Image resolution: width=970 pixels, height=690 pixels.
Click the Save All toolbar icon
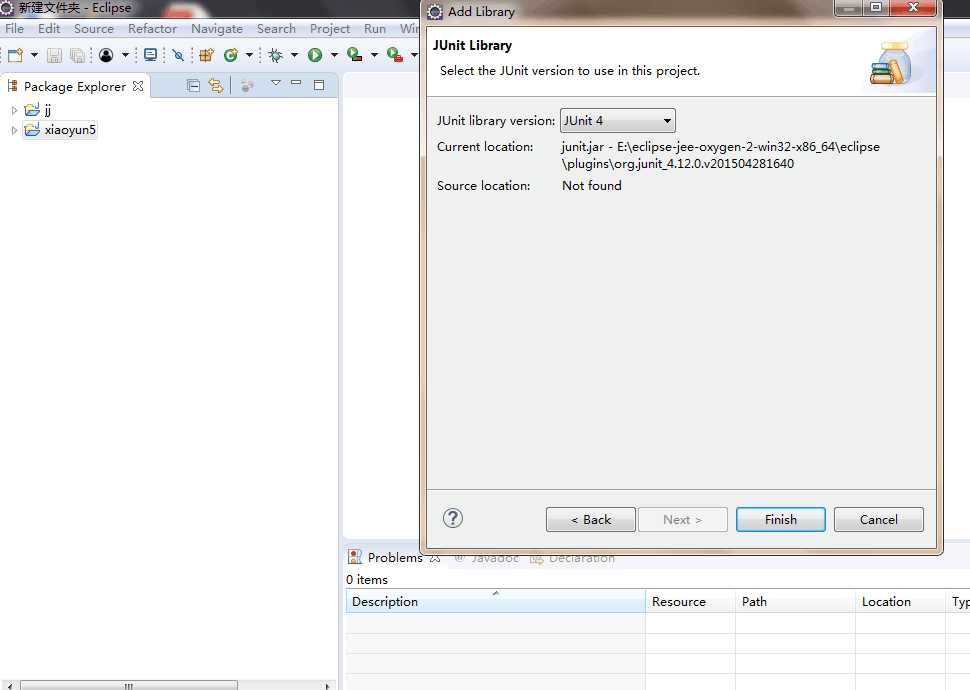[77, 55]
